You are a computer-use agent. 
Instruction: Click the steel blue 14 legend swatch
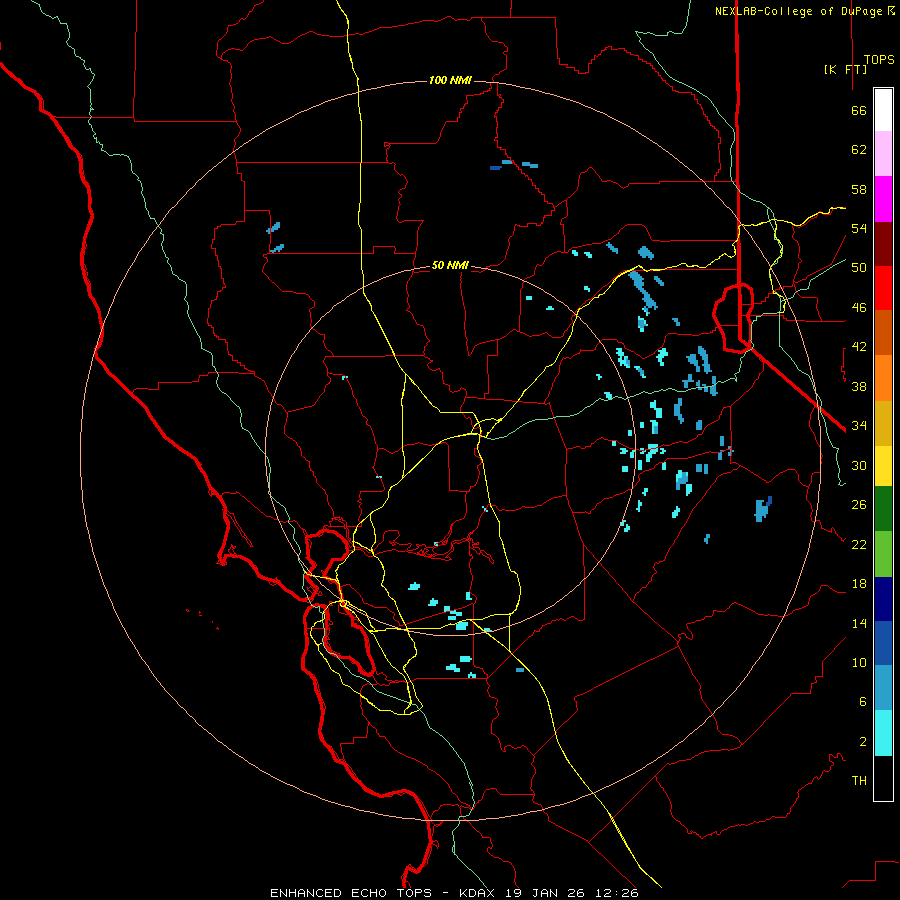[x=883, y=688]
